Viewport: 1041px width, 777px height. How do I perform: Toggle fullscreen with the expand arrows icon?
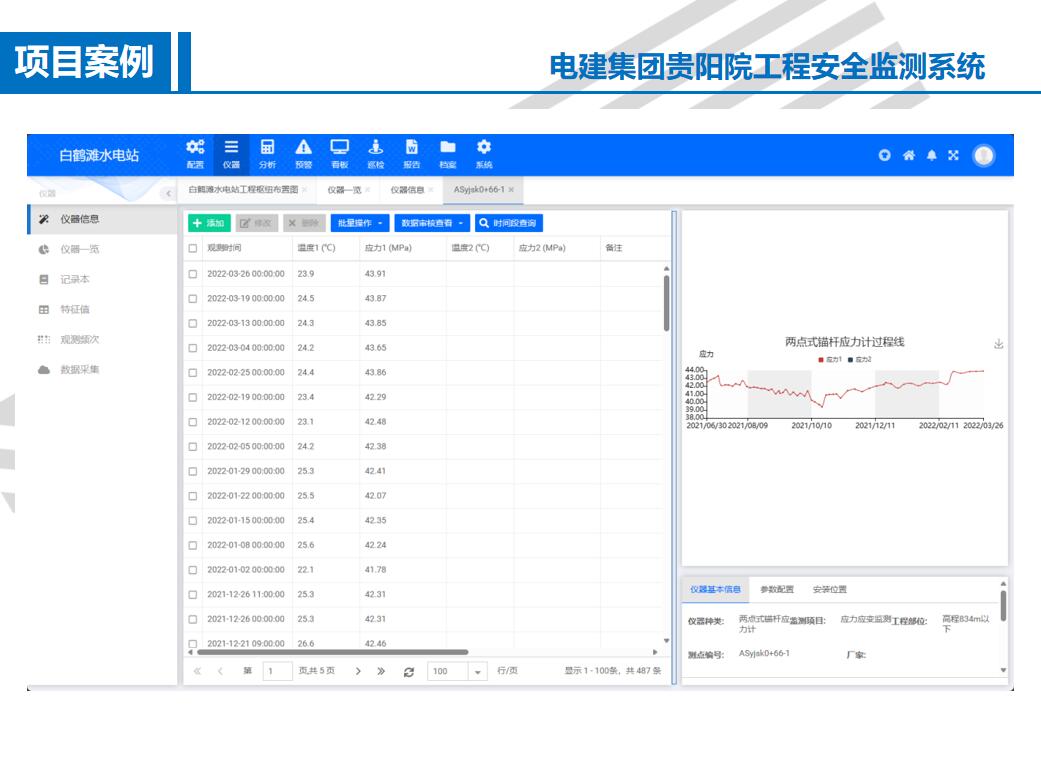coord(953,155)
